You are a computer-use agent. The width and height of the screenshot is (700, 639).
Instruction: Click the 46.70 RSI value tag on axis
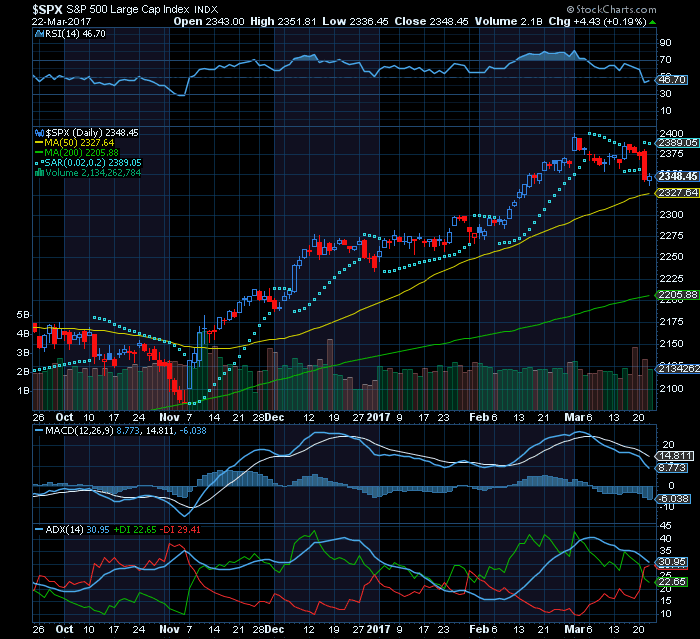click(672, 79)
